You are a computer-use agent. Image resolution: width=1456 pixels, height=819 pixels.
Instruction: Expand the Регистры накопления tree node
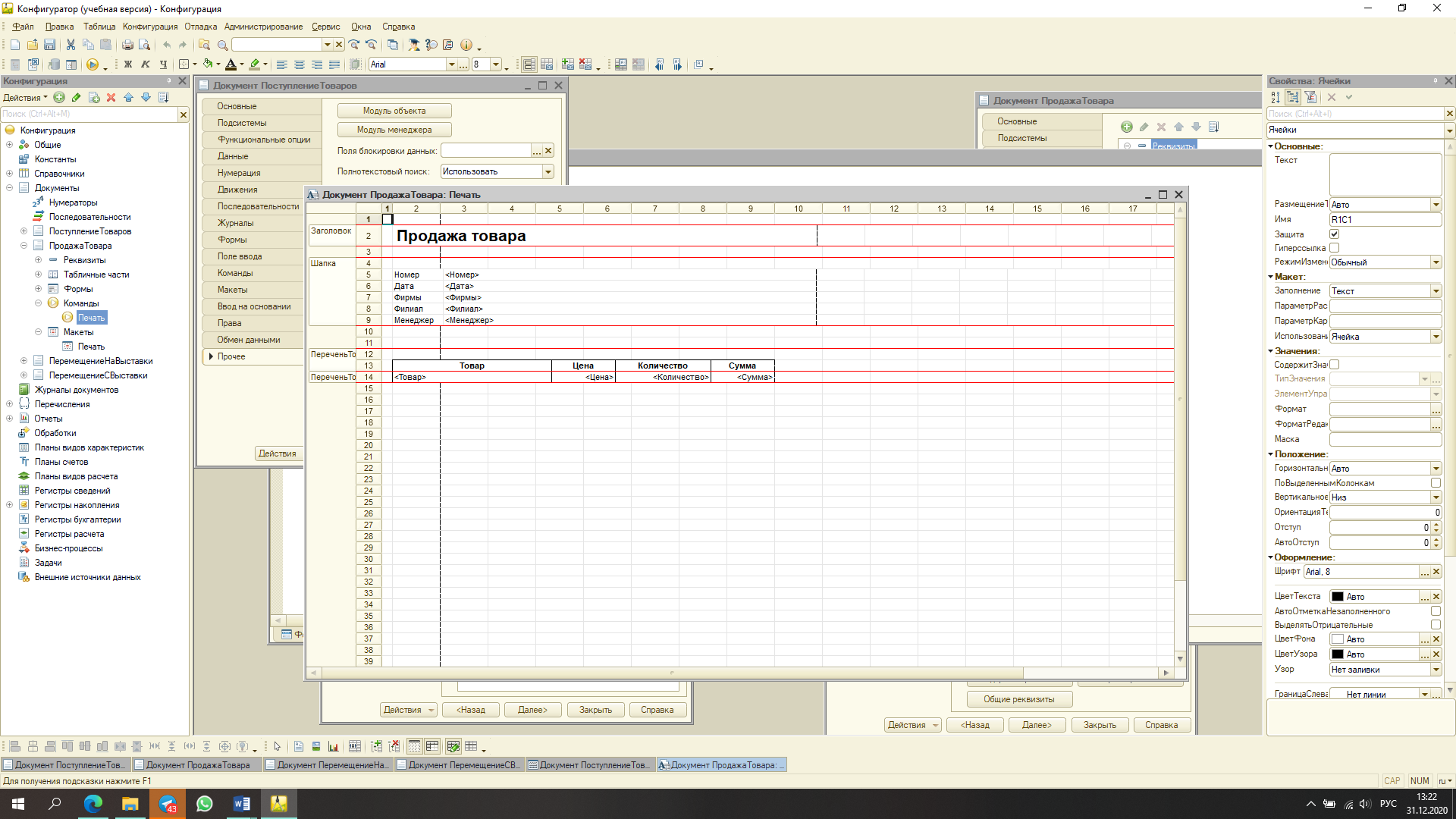pos(9,505)
